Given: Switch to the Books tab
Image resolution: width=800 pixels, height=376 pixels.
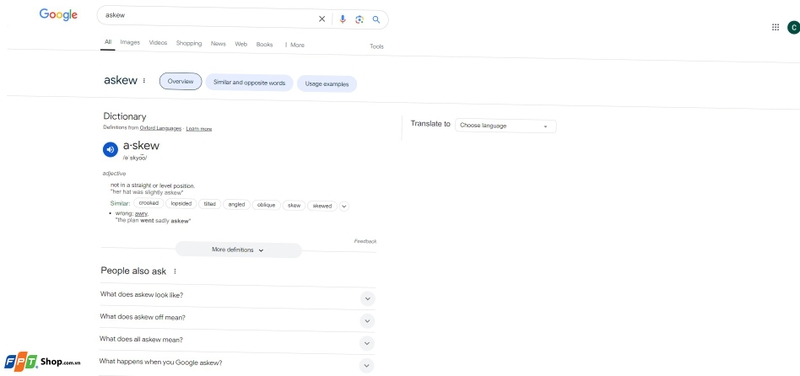Looking at the screenshot, I should [x=264, y=44].
